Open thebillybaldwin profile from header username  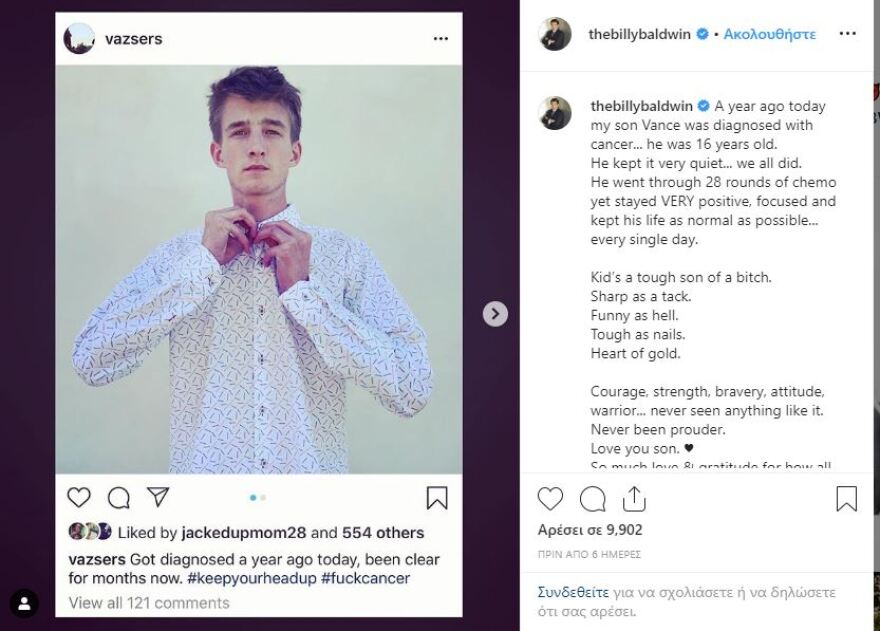pyautogui.click(x=640, y=34)
